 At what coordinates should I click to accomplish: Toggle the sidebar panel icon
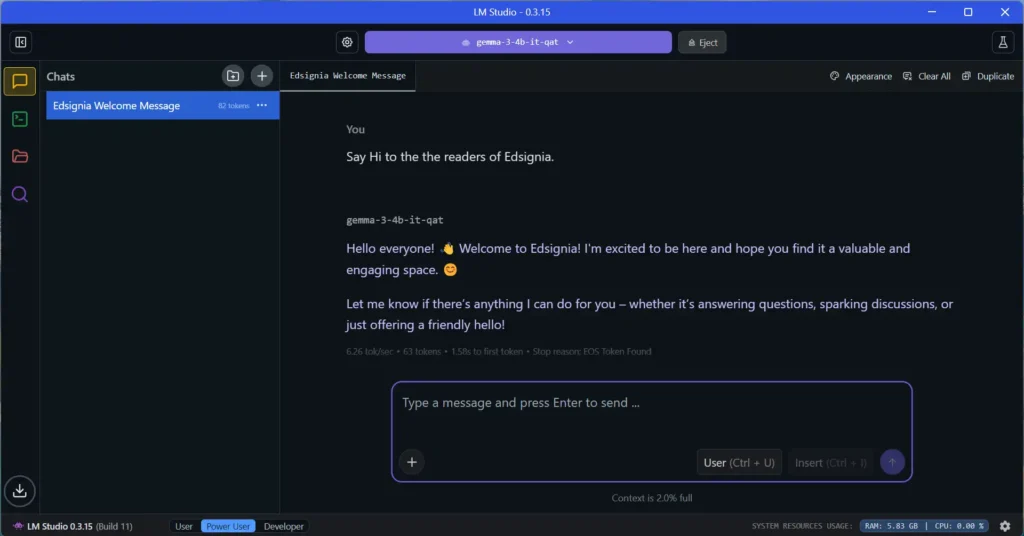click(x=21, y=42)
